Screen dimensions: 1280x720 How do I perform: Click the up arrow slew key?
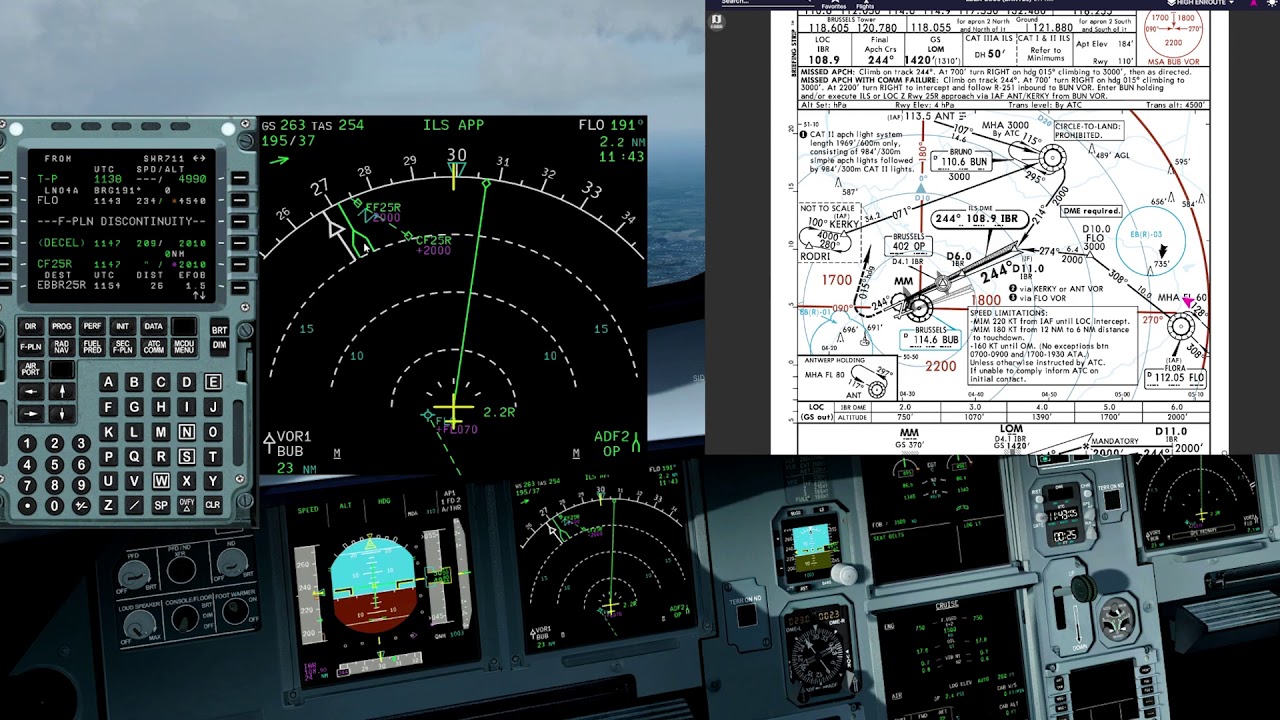pos(61,392)
